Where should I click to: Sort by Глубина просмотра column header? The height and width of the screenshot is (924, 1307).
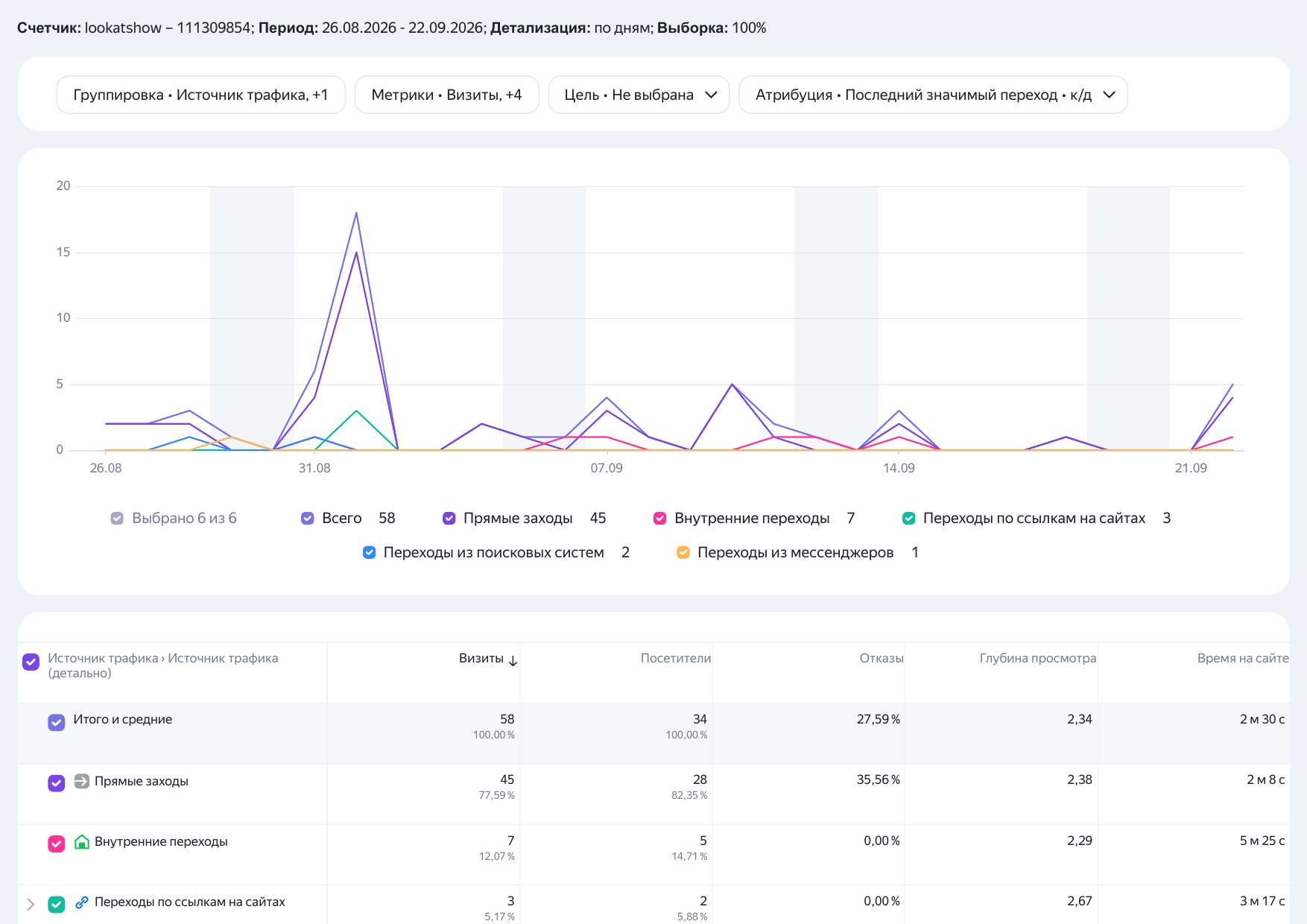pos(1038,658)
